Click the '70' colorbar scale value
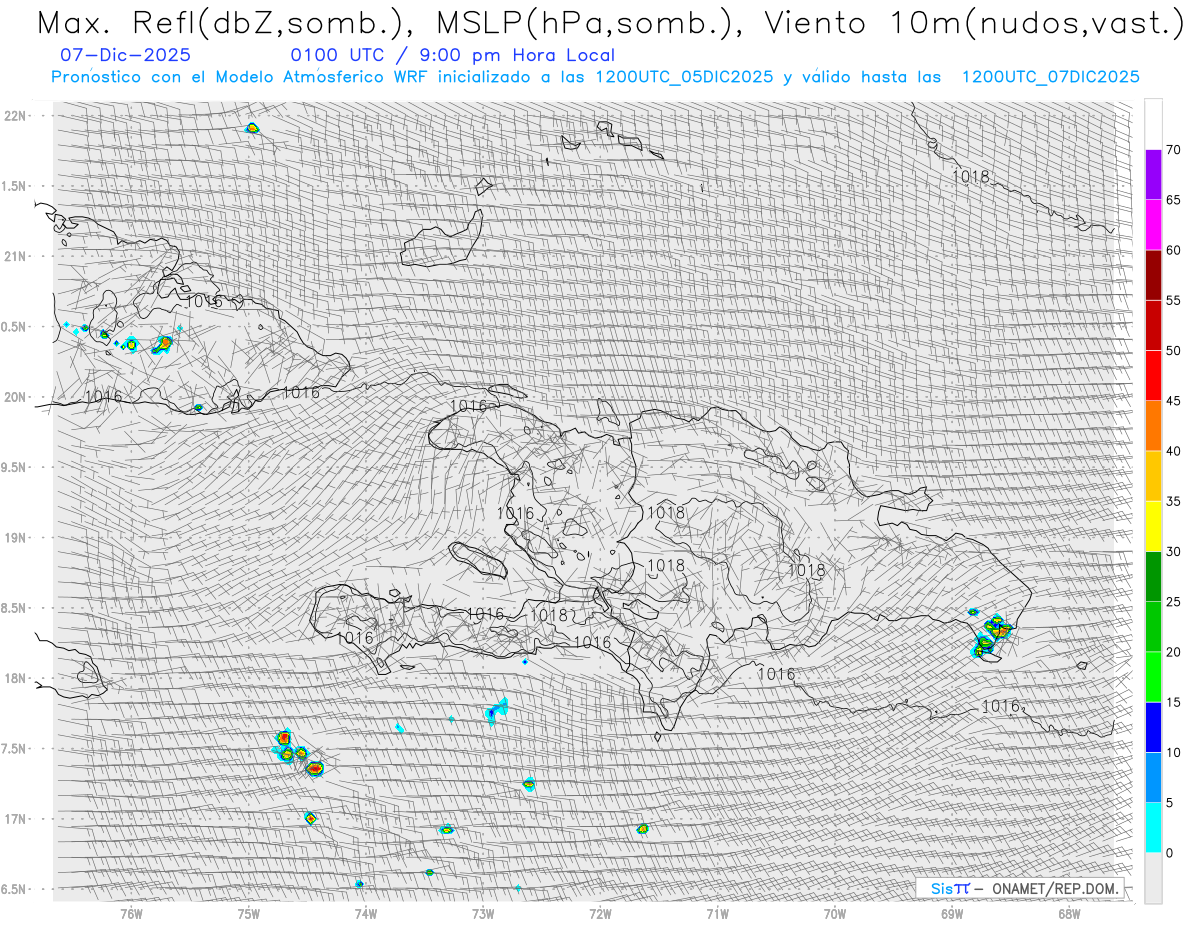The width and height of the screenshot is (1200, 927). (x=1174, y=150)
